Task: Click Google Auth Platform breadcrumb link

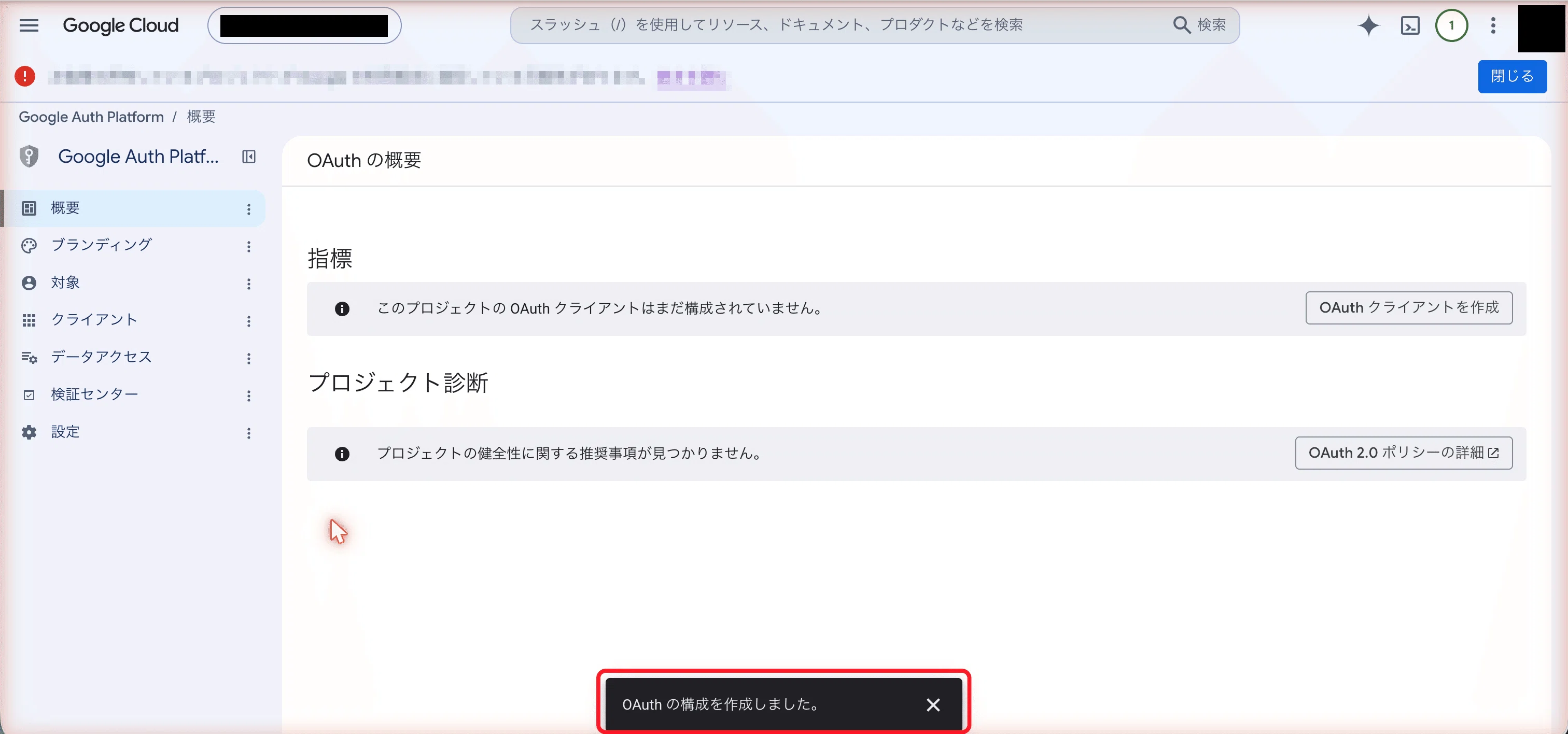Action: (91, 117)
